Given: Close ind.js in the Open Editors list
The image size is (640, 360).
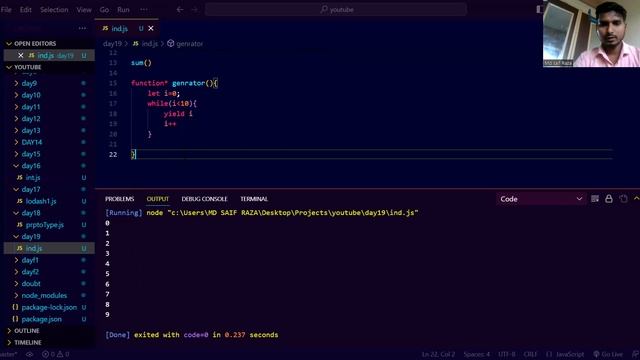Looking at the screenshot, I should (x=20, y=55).
